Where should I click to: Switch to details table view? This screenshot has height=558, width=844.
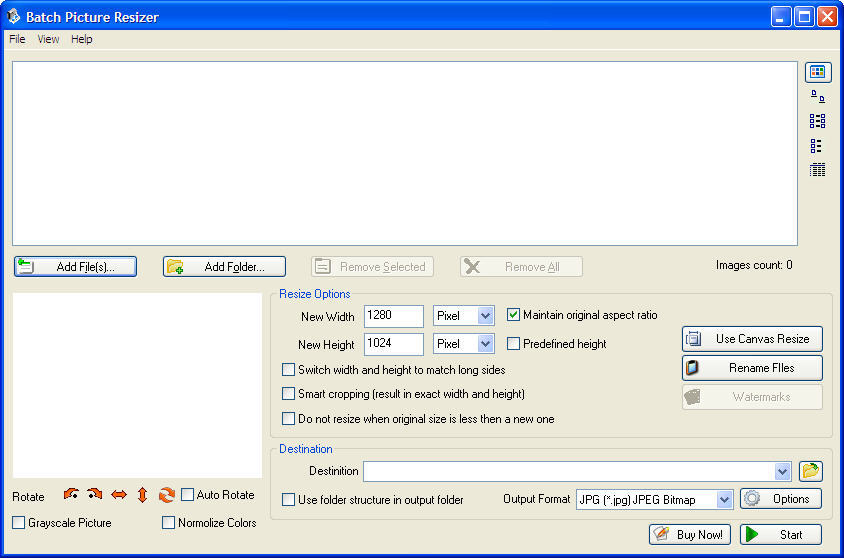click(x=817, y=170)
